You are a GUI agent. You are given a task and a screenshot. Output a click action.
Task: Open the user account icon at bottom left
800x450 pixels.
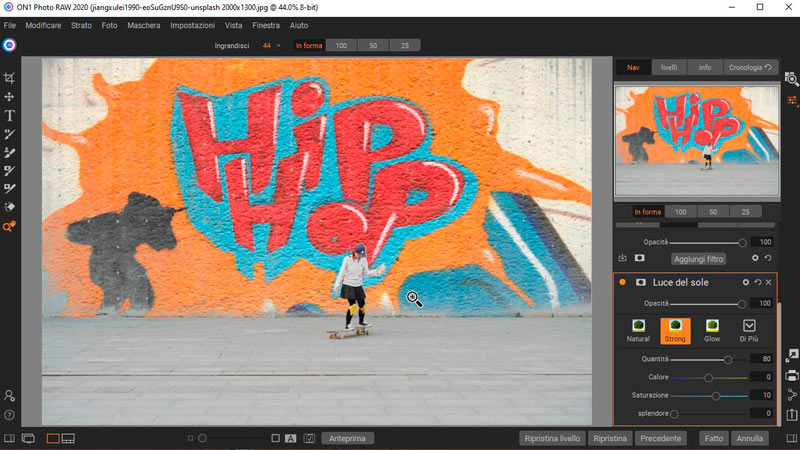9,396
